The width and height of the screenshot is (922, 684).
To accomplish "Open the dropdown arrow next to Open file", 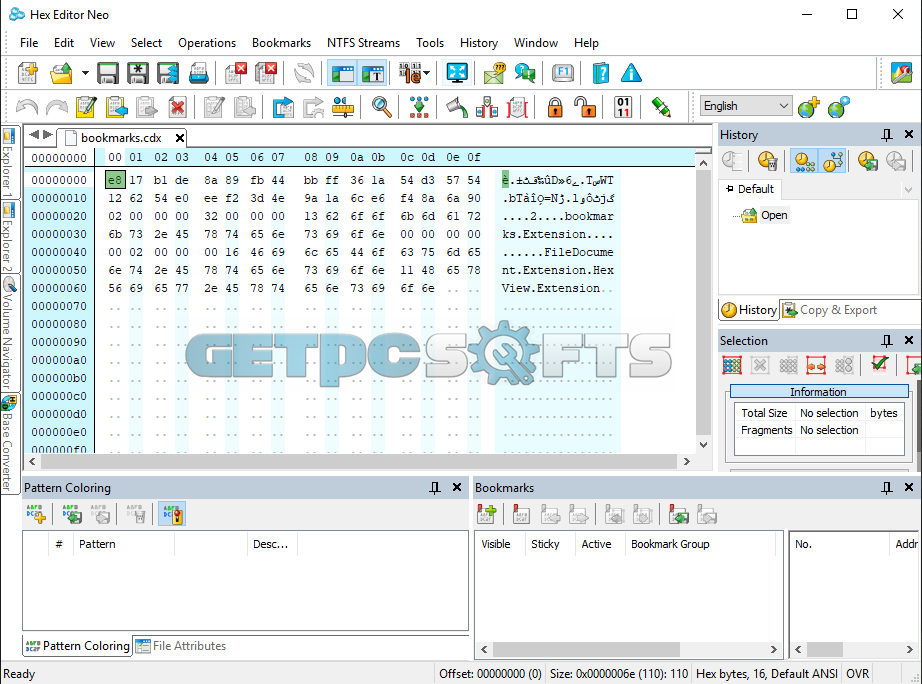I will pos(85,74).
